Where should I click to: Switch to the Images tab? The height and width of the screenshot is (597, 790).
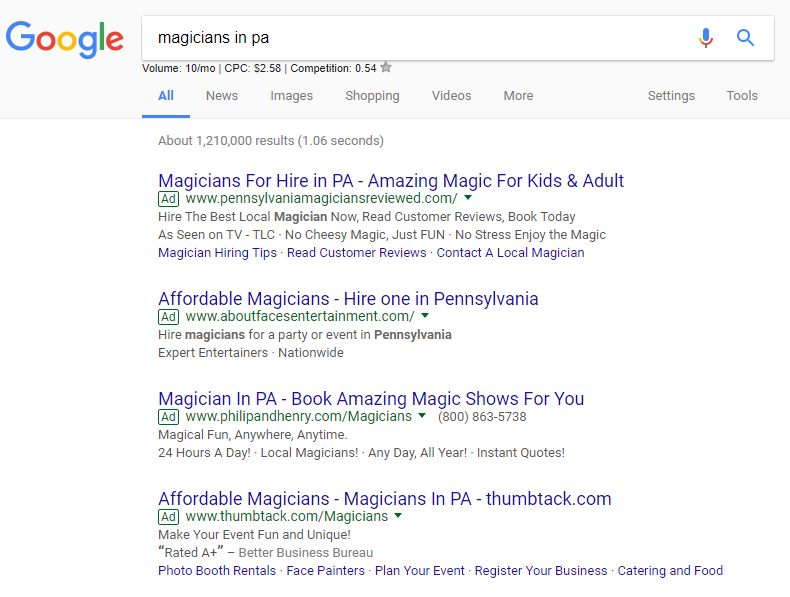291,96
